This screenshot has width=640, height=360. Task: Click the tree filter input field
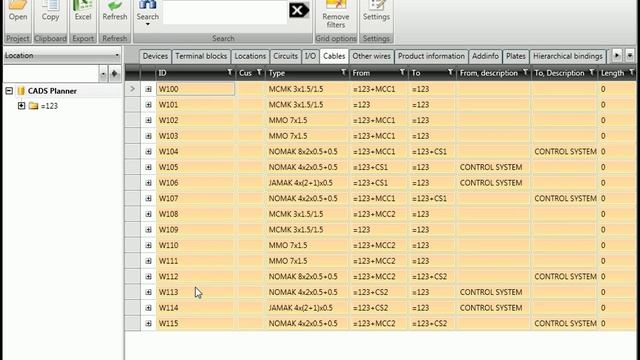pos(51,74)
